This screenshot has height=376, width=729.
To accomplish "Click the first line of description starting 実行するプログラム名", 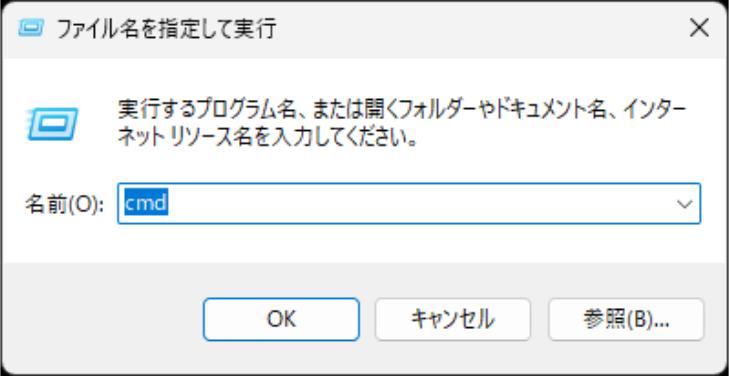I will pyautogui.click(x=402, y=111).
